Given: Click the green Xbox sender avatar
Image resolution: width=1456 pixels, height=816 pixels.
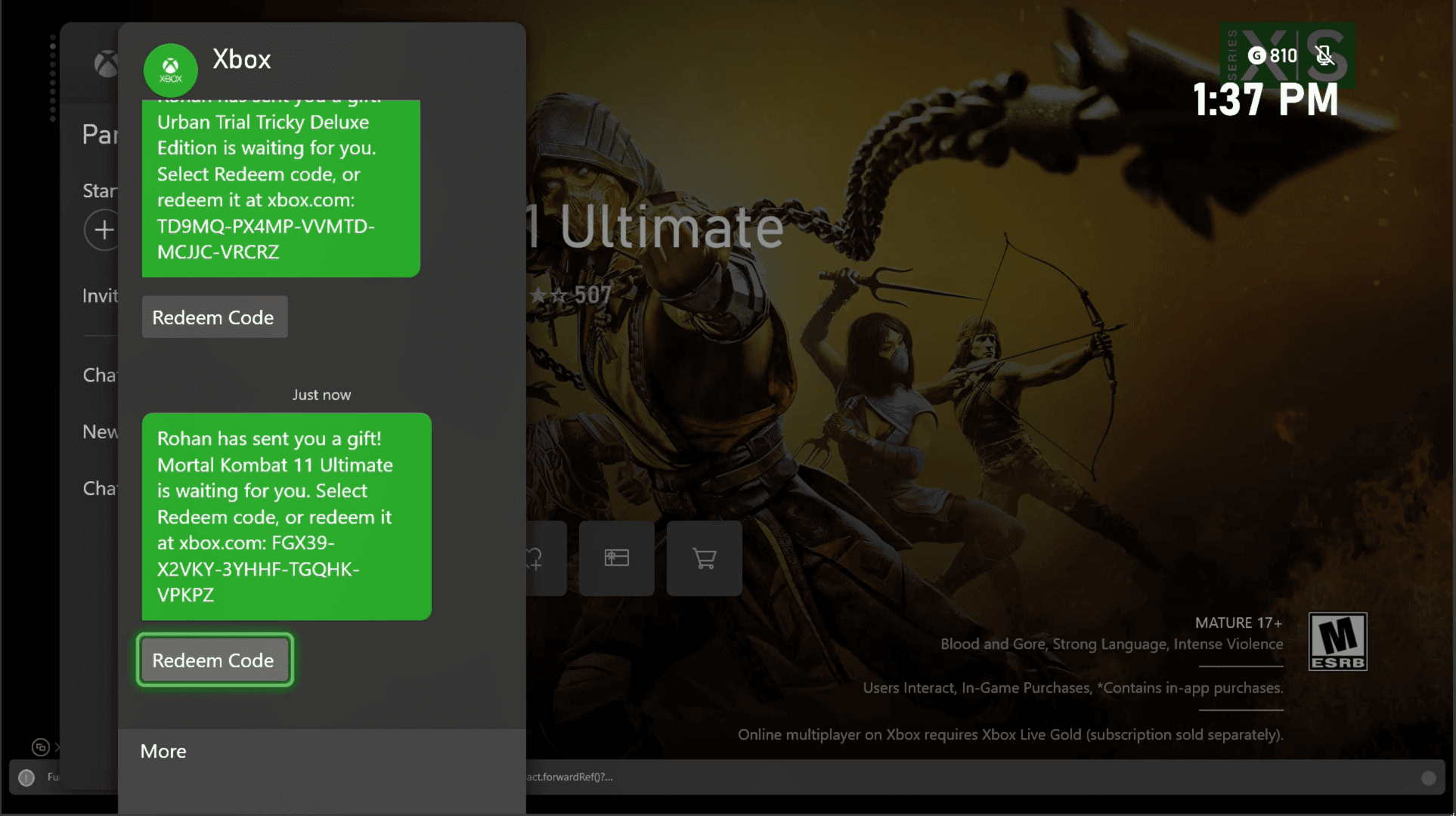Looking at the screenshot, I should click(171, 70).
